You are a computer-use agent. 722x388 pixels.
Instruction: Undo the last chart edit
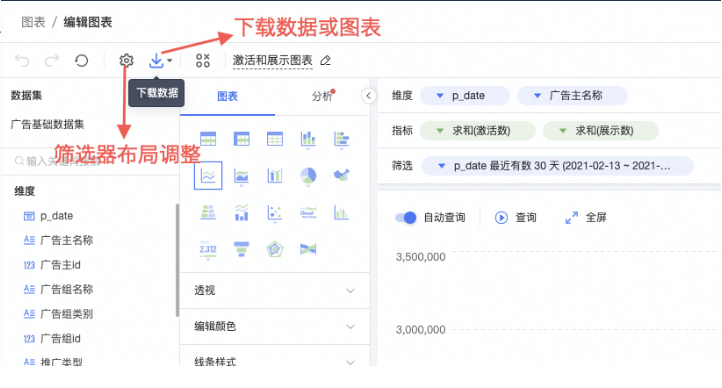[22, 60]
